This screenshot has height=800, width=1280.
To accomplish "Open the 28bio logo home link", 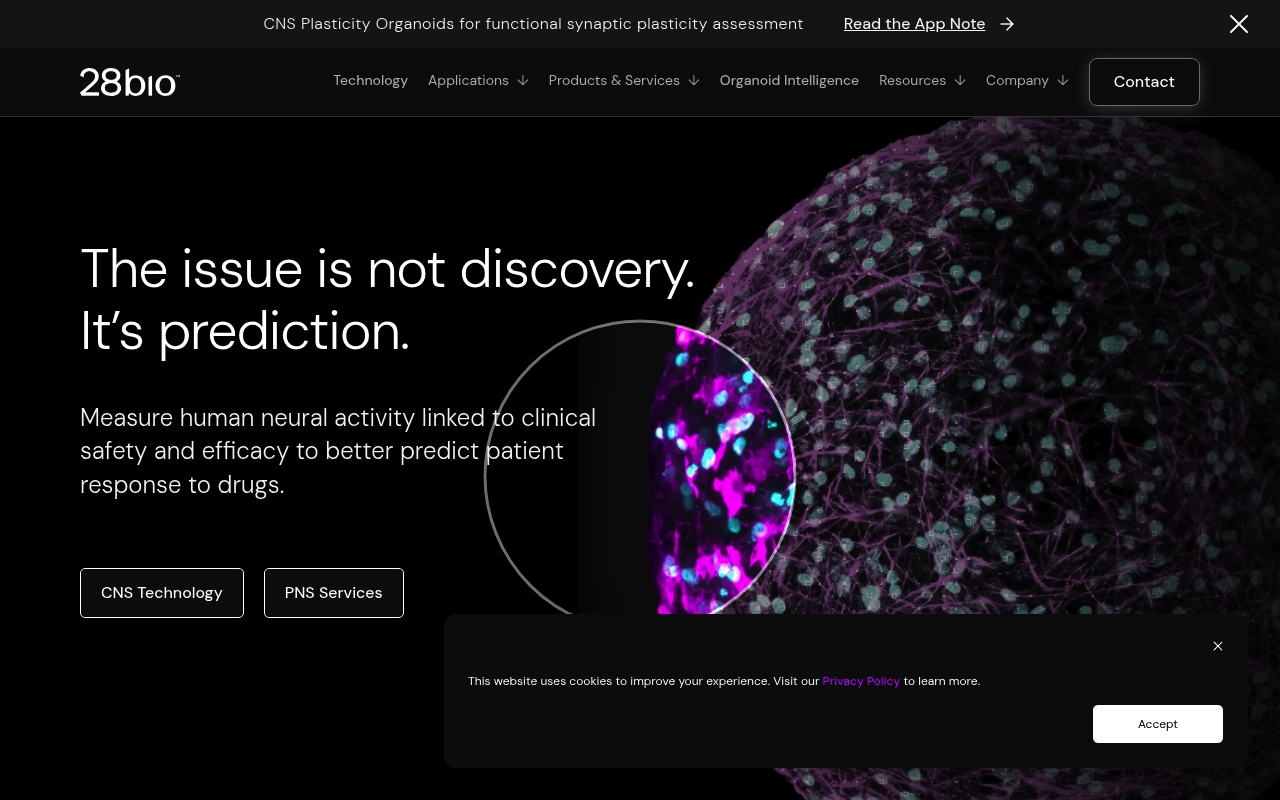I will (130, 82).
